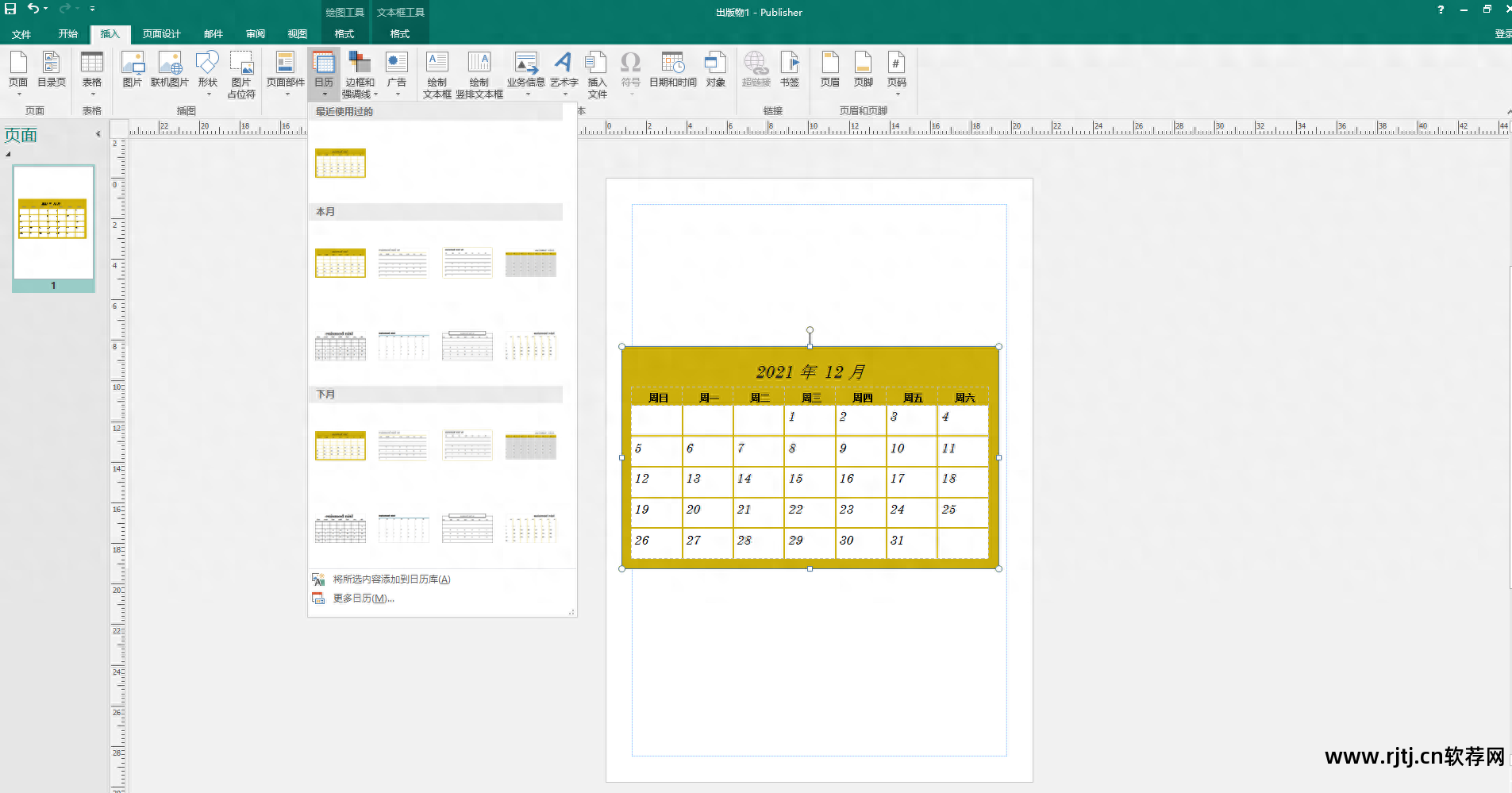Click the 页眉 header icon

coord(829,69)
